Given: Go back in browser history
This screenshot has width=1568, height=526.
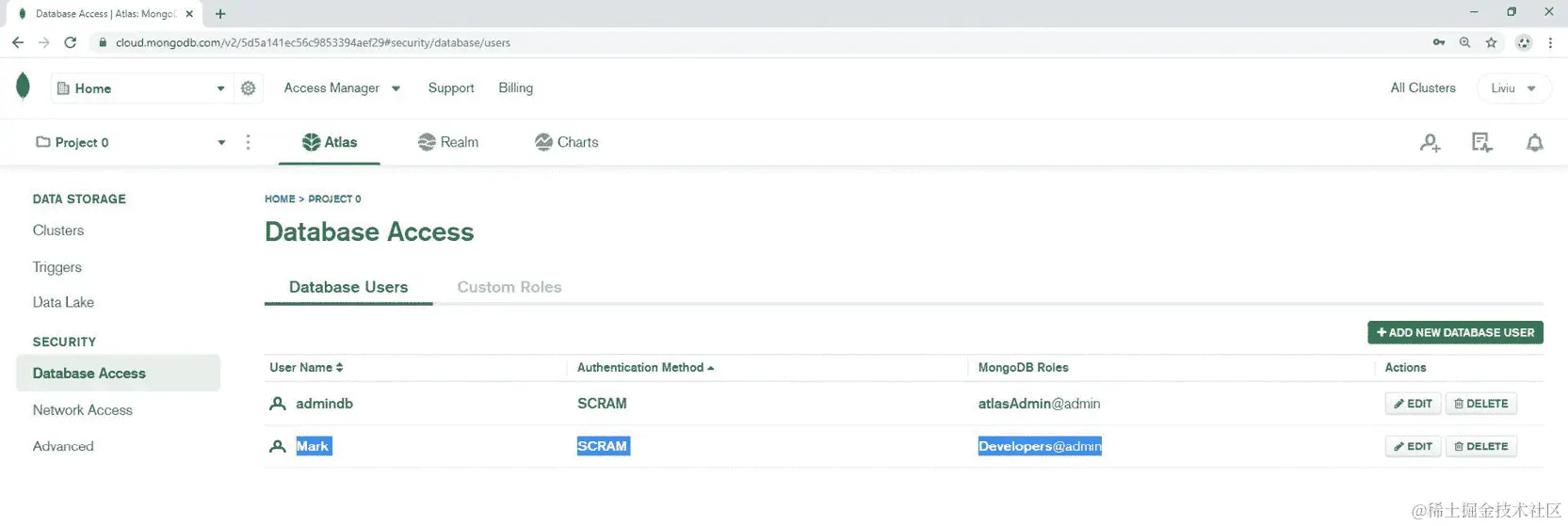Looking at the screenshot, I should 17,42.
